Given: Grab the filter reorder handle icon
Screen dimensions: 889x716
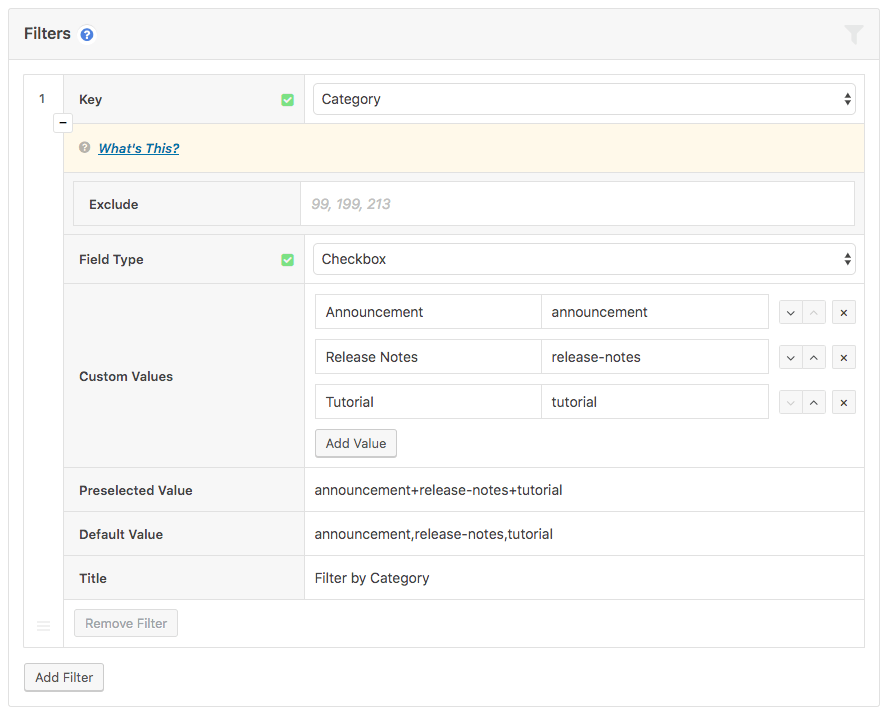Looking at the screenshot, I should [x=44, y=625].
